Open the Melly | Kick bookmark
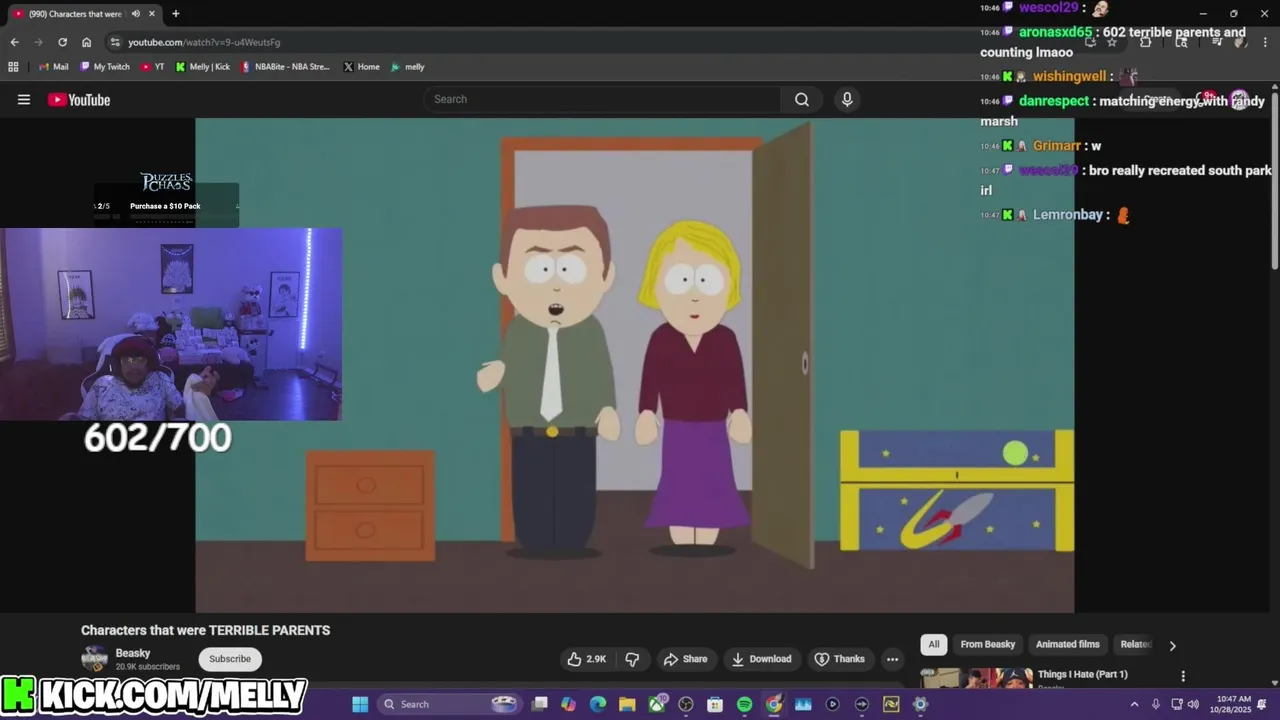Viewport: 1280px width, 720px height. 203,67
